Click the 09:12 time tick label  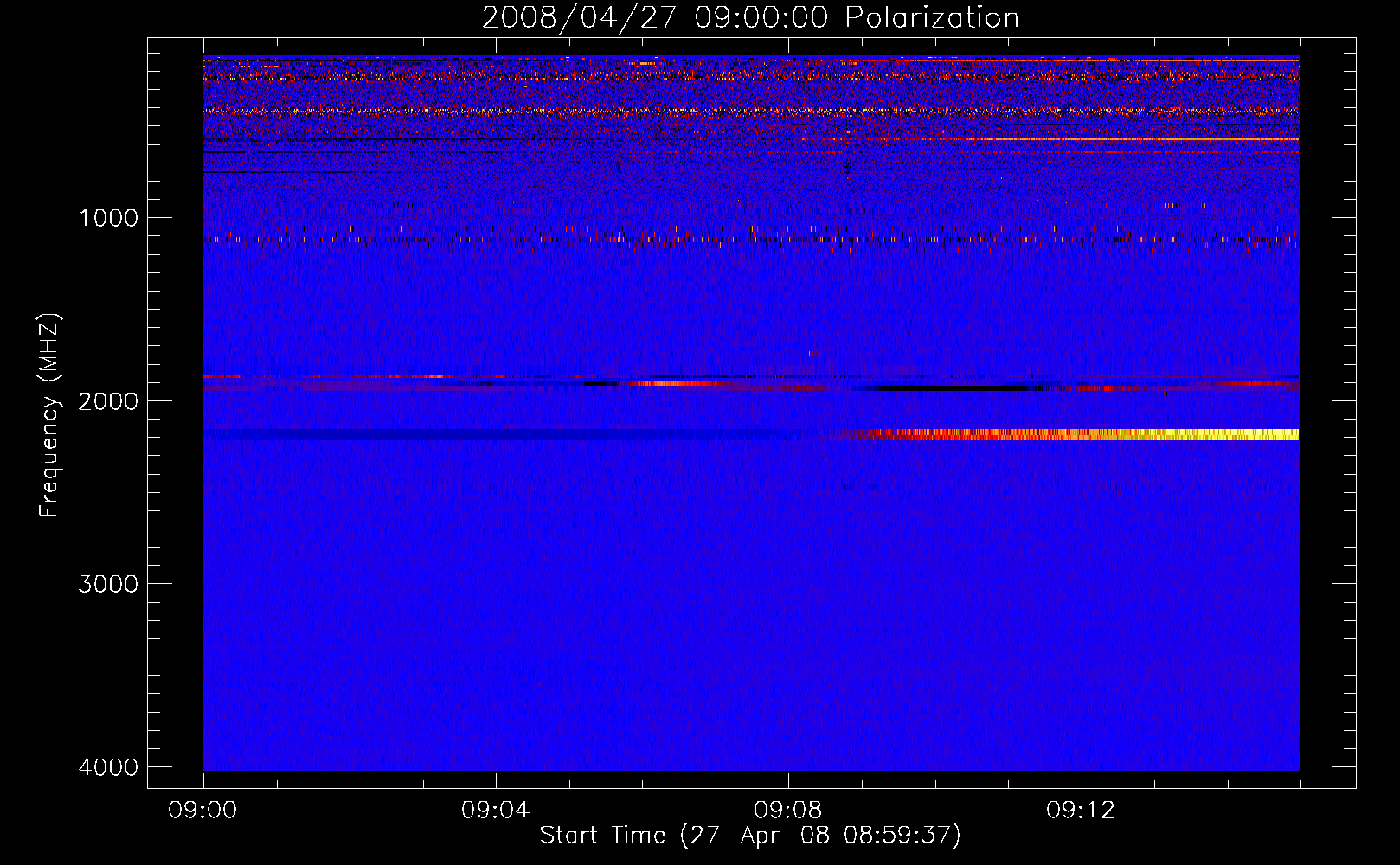1080,811
